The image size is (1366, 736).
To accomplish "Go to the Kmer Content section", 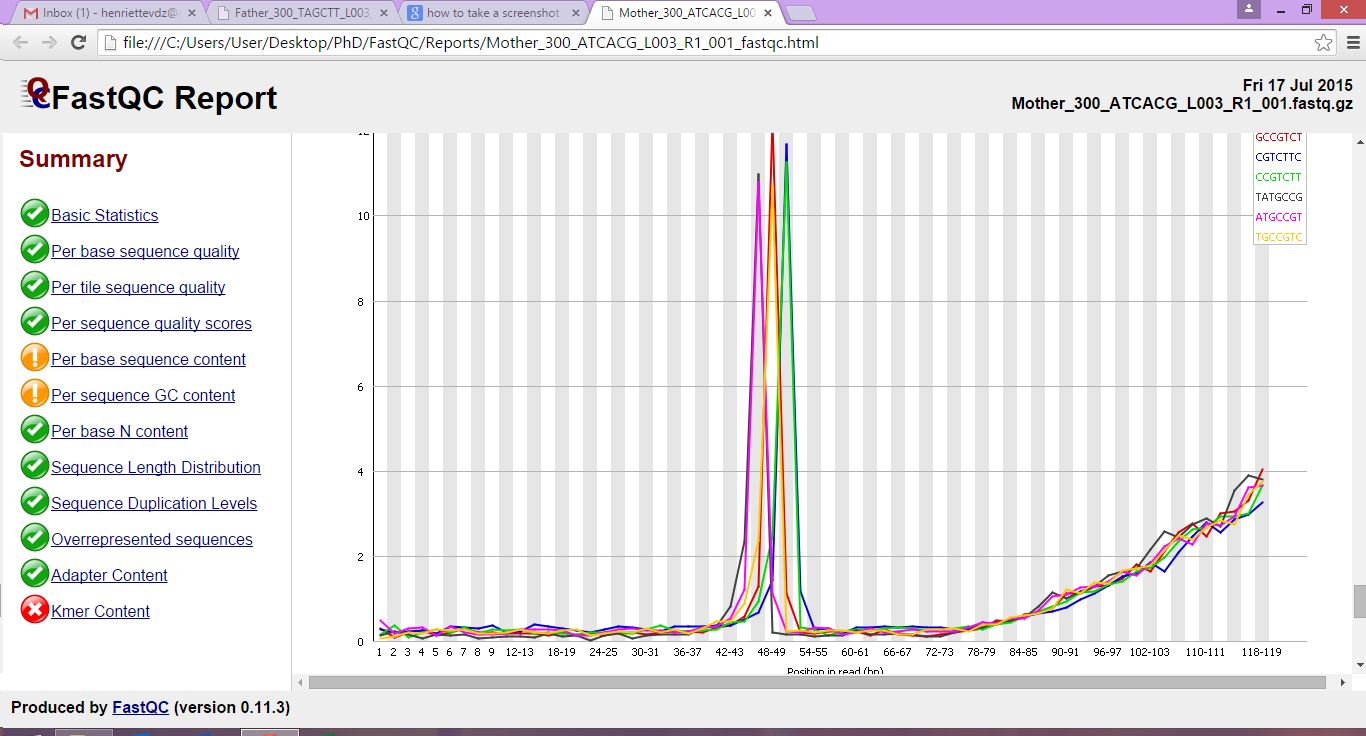I will [100, 611].
